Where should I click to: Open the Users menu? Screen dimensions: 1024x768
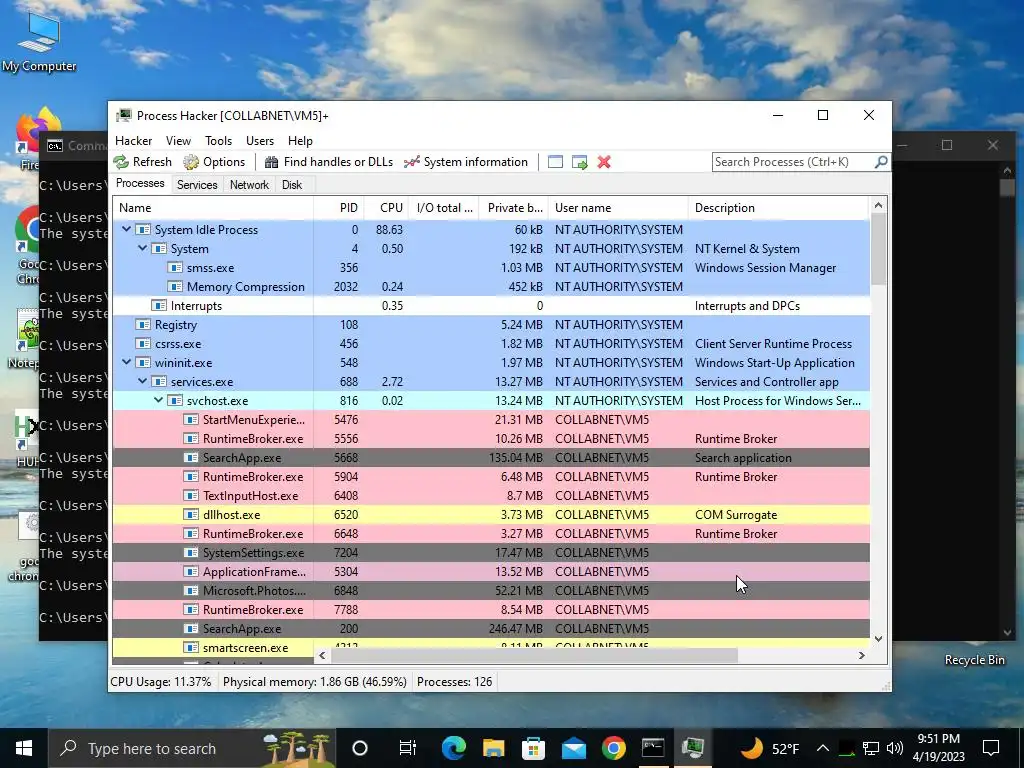260,141
